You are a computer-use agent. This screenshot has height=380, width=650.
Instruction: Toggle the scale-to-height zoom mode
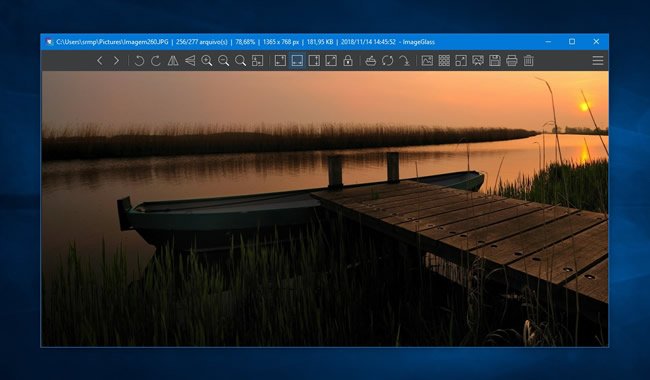click(x=314, y=61)
